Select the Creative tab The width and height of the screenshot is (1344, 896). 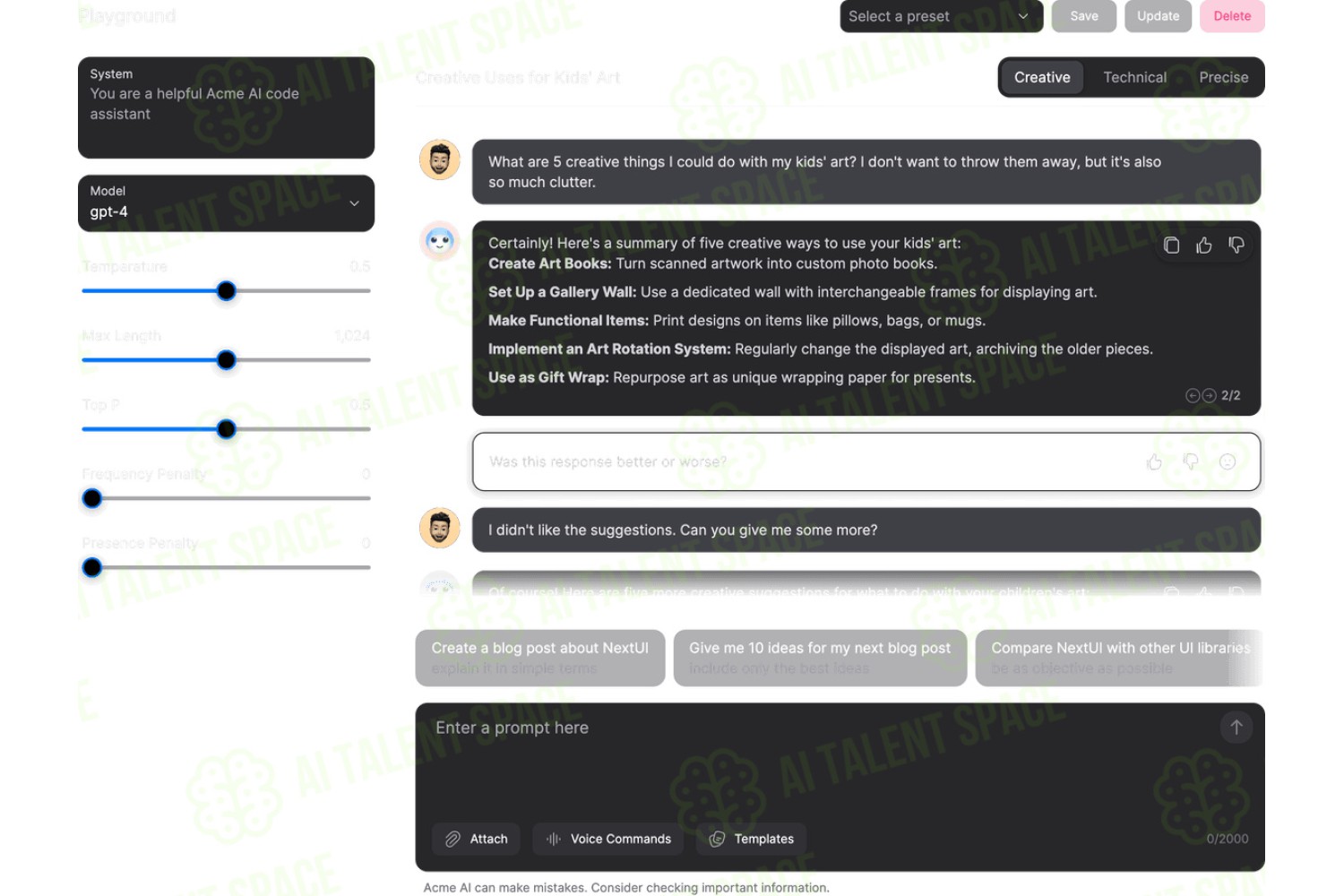(x=1042, y=78)
